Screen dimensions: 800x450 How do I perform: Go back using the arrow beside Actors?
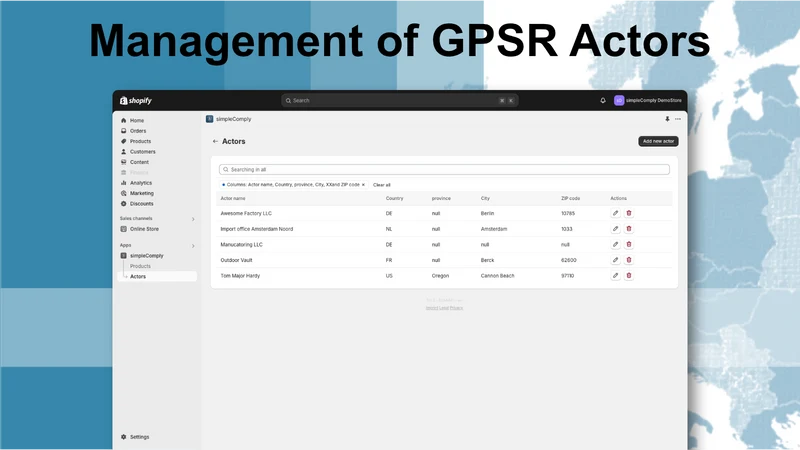(x=215, y=141)
